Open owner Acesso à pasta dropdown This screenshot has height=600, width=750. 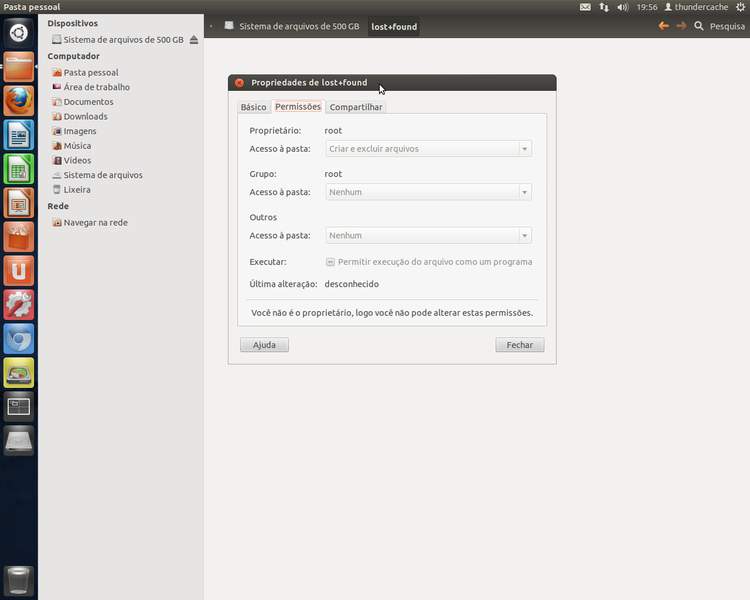point(428,149)
